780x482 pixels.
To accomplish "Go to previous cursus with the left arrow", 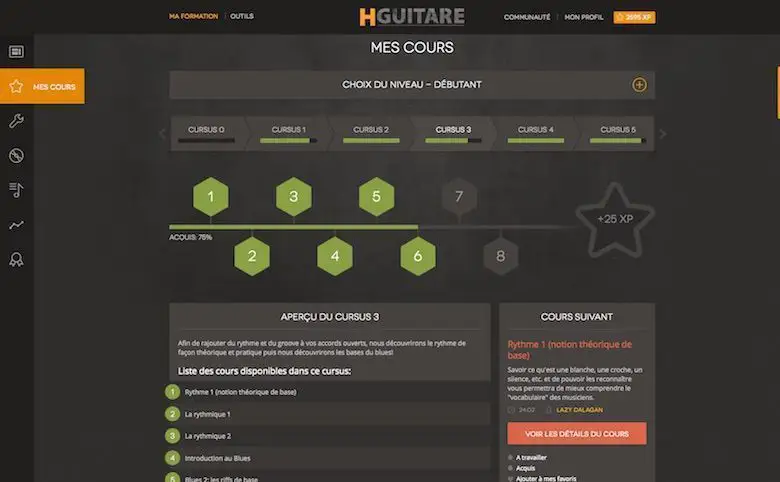I will [162, 133].
